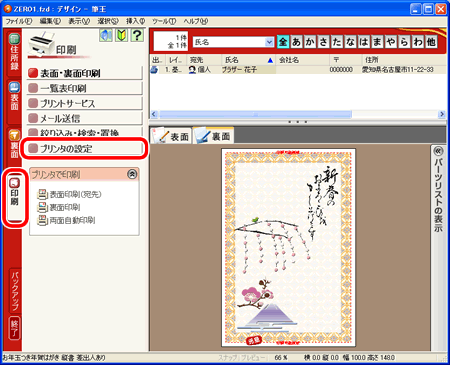Collapse the プリンタで印刷 panel

[x=132, y=174]
